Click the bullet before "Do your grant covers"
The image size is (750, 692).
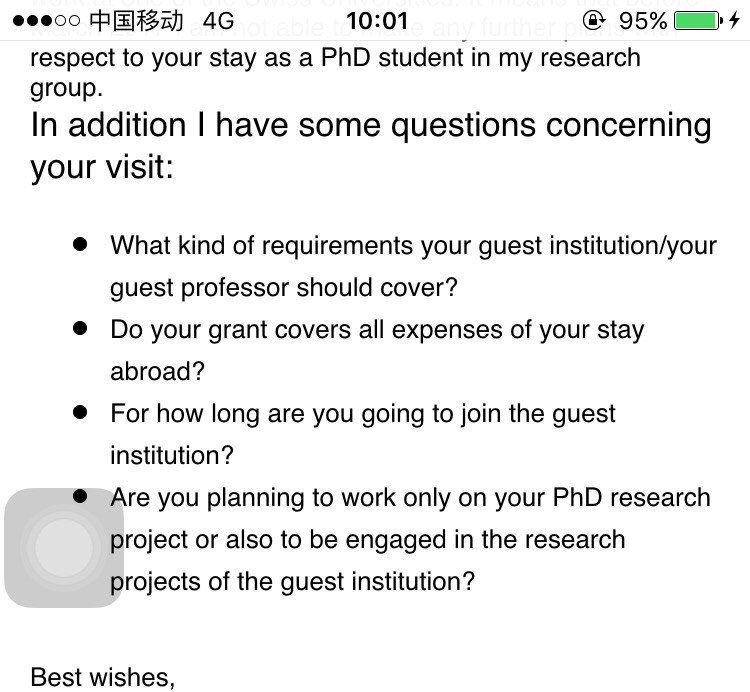81,328
